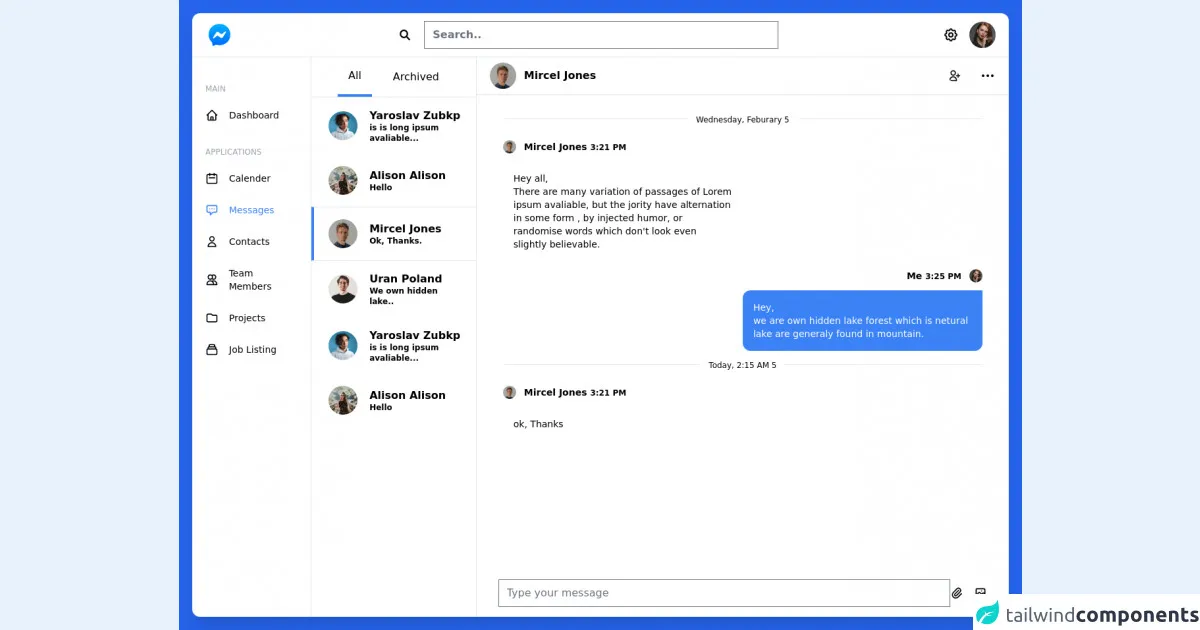The height and width of the screenshot is (630, 1200).
Task: Switch to the Archived tab
Action: (415, 77)
